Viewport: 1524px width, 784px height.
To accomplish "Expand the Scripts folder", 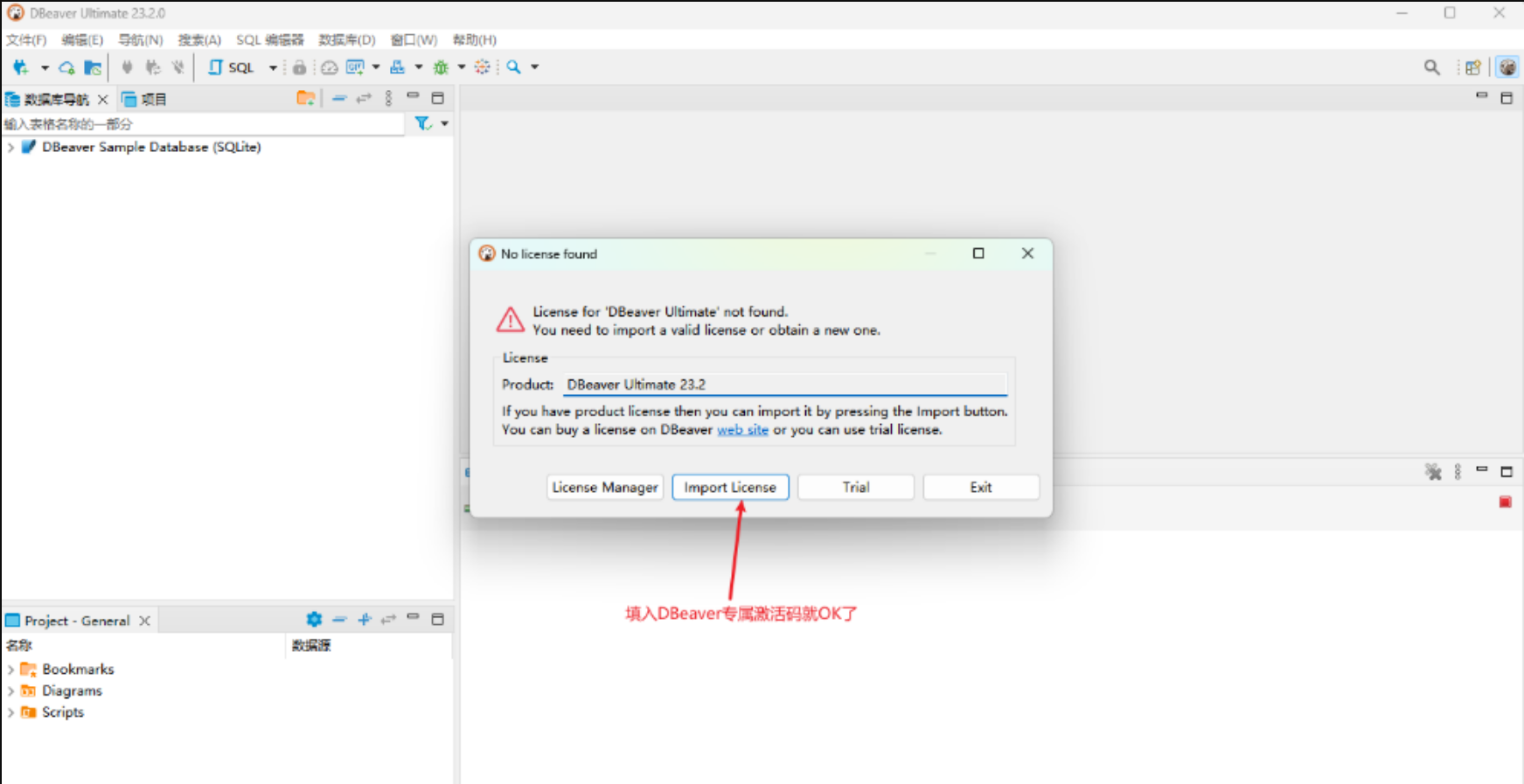I will [10, 713].
